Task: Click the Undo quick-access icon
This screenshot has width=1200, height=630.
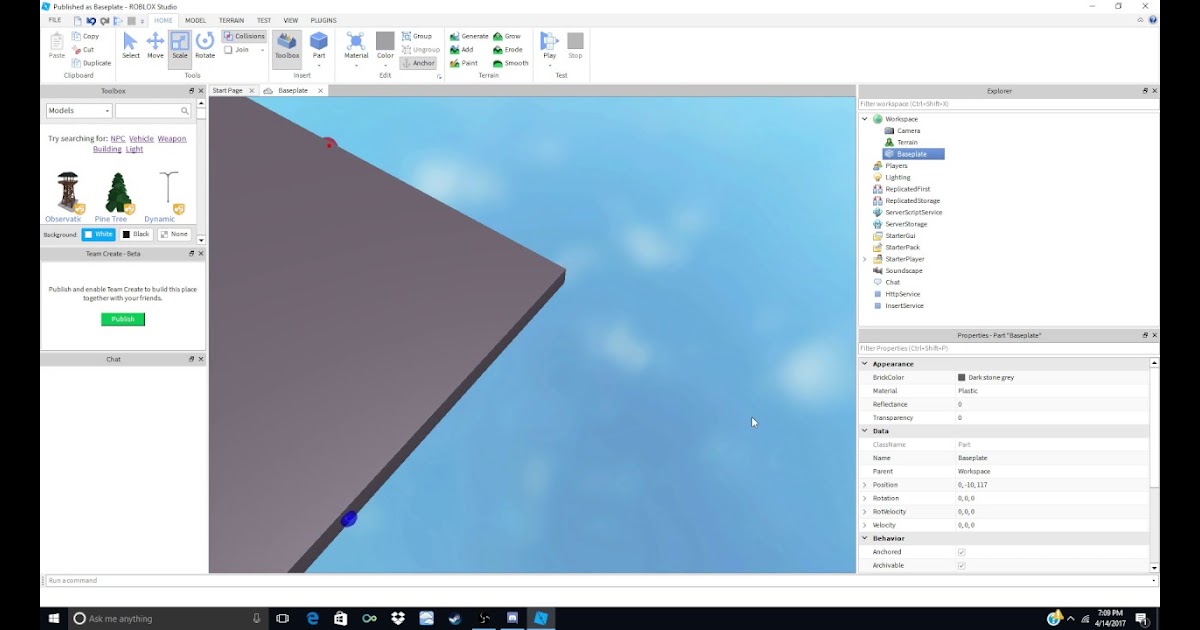Action: (x=91, y=20)
